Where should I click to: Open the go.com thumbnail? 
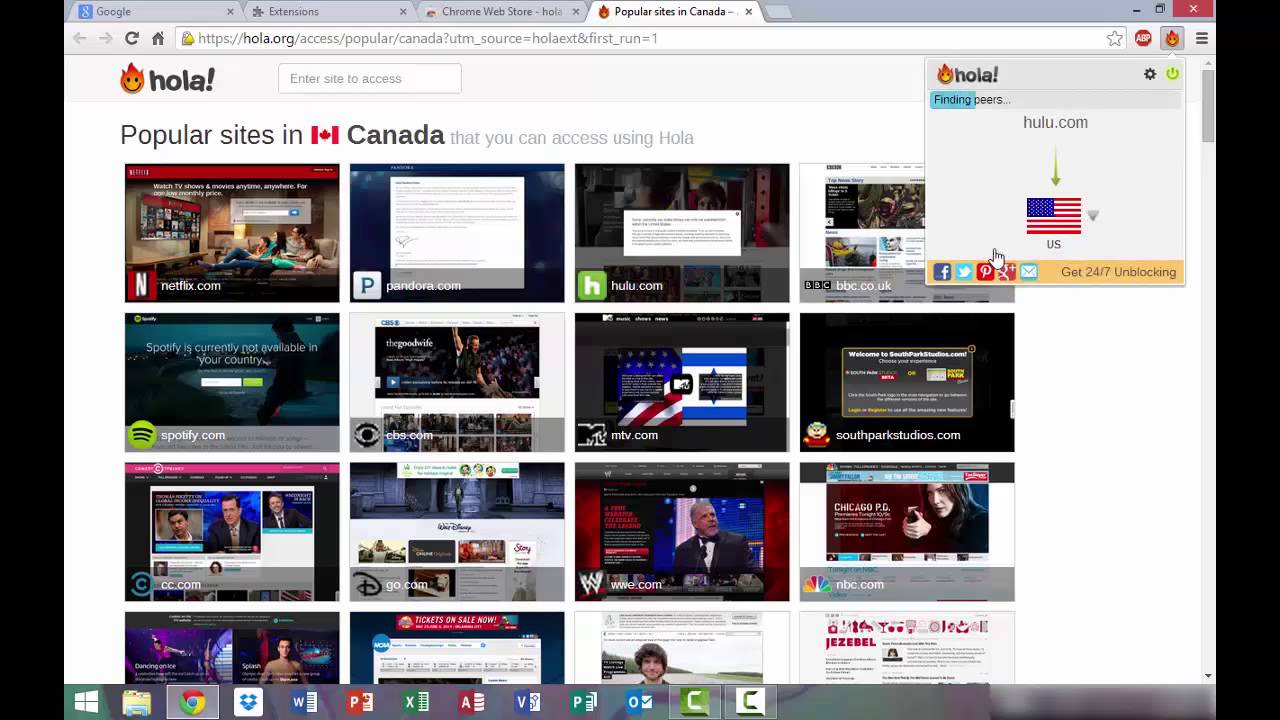(x=457, y=532)
